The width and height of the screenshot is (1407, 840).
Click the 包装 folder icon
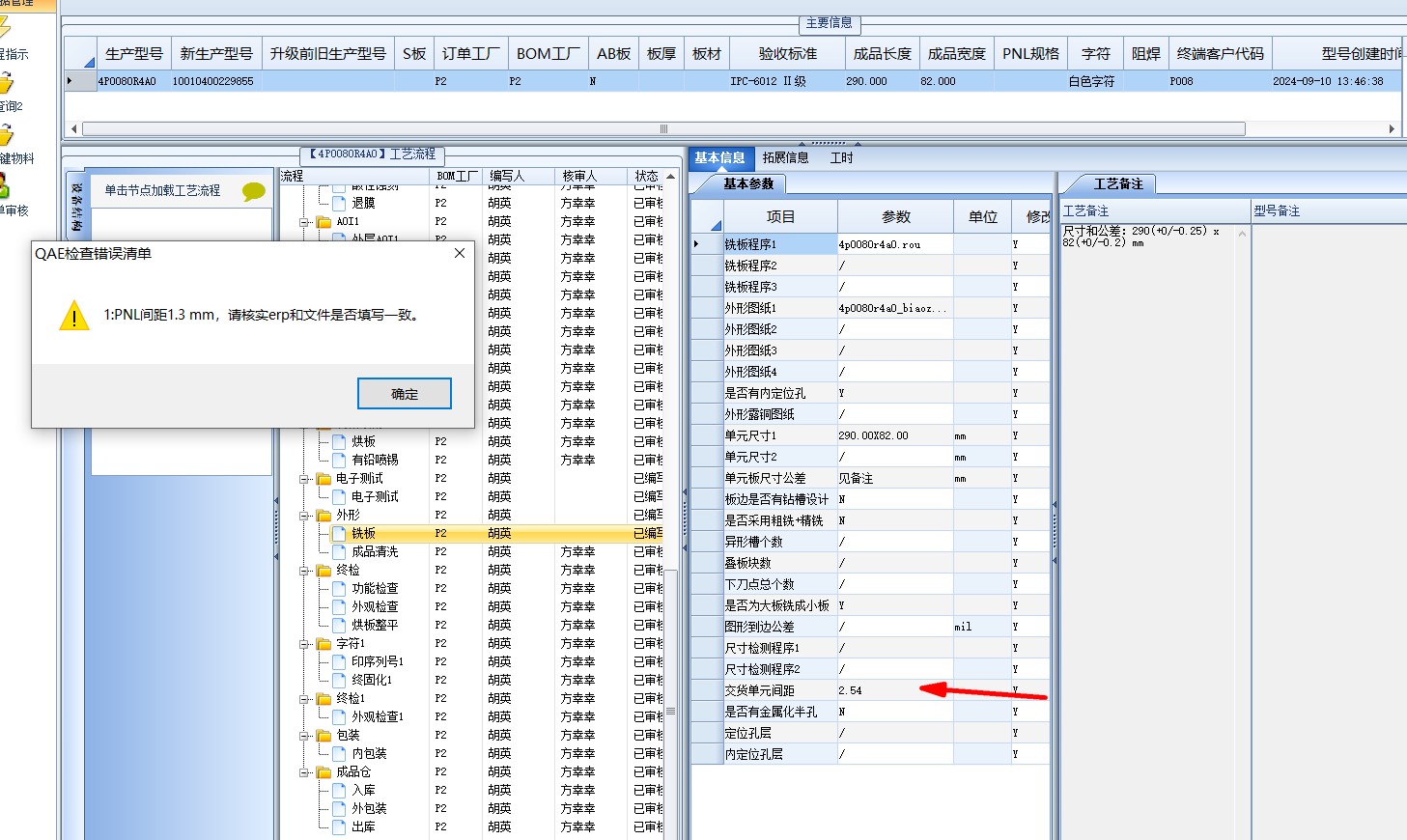tap(324, 735)
